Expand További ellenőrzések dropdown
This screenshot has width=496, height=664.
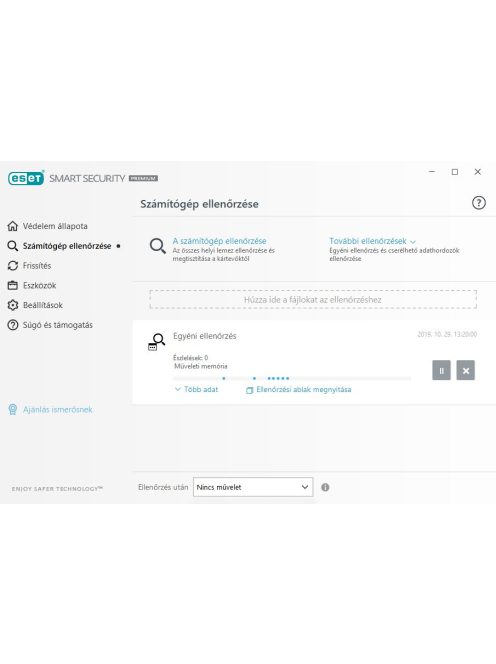point(372,241)
